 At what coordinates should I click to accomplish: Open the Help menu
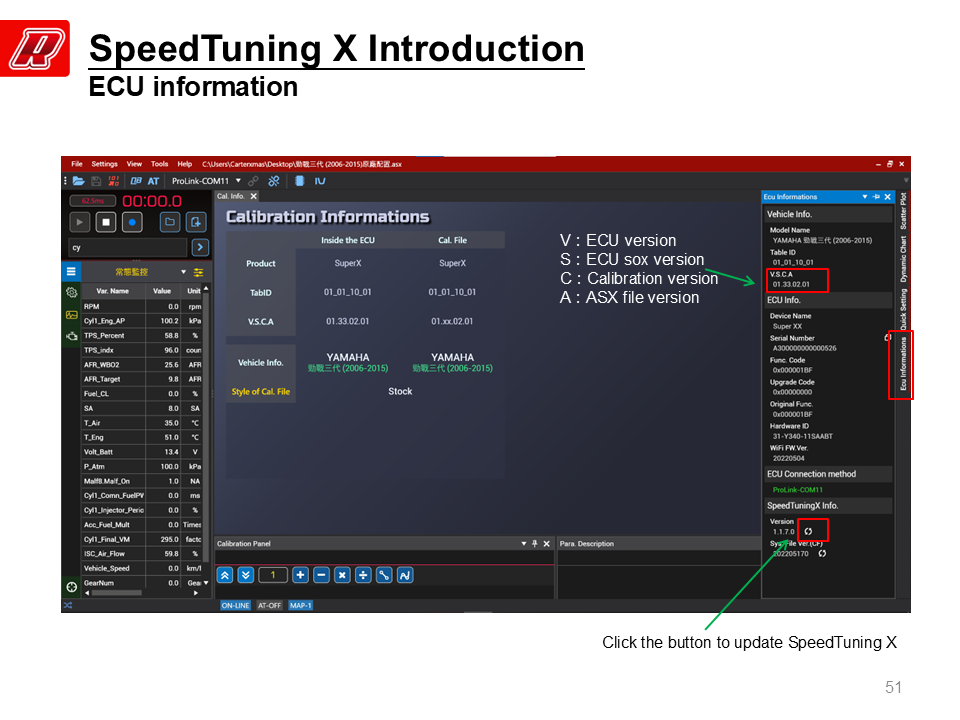[184, 164]
